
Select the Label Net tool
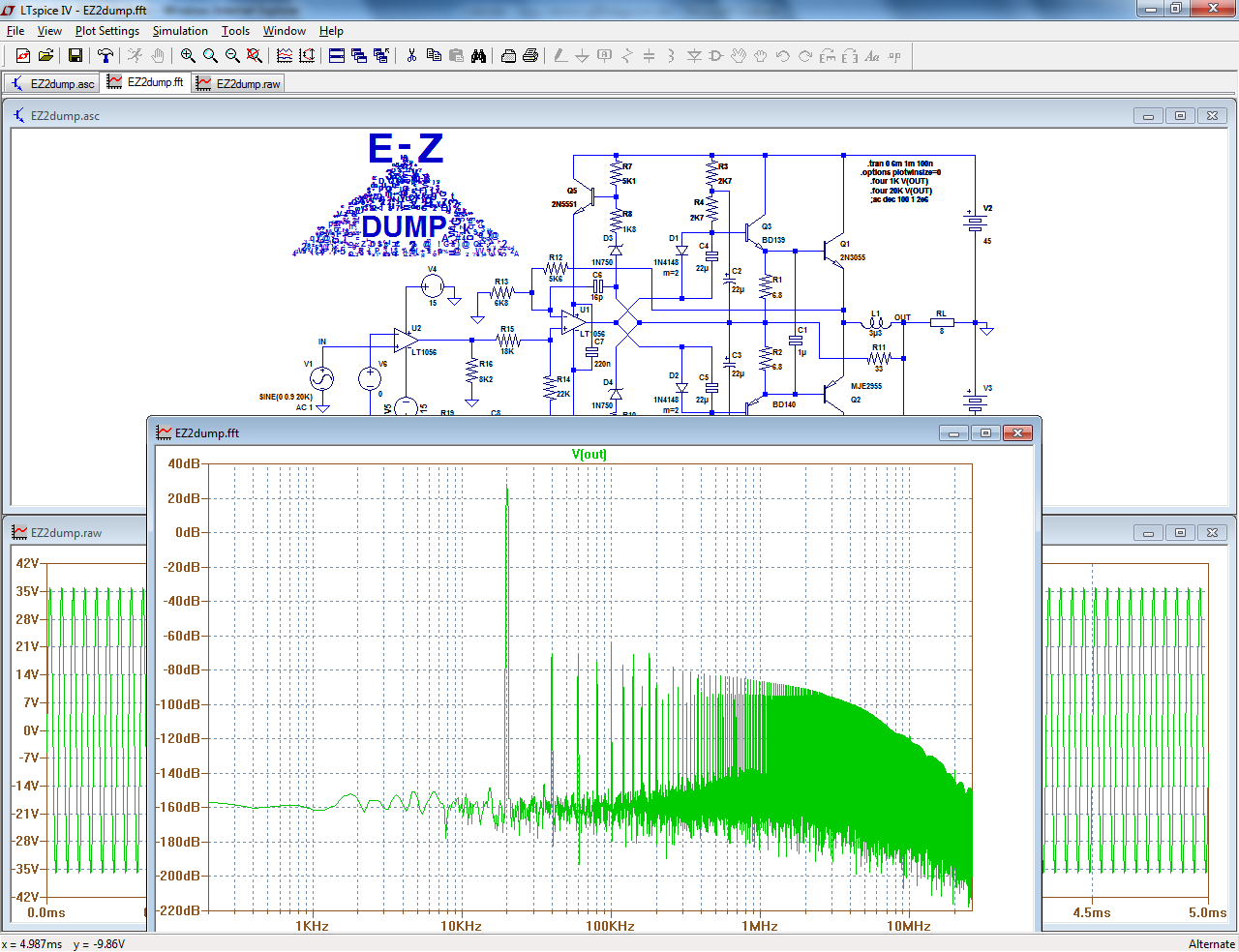pos(605,56)
